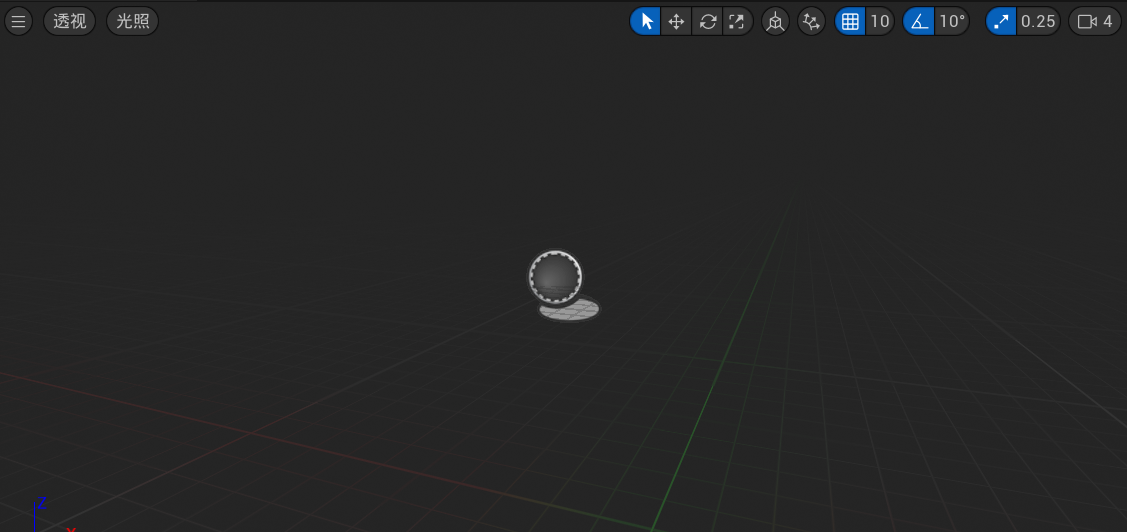Image resolution: width=1127 pixels, height=532 pixels.
Task: Toggle surface snapping options icon
Action: pyautogui.click(x=811, y=22)
